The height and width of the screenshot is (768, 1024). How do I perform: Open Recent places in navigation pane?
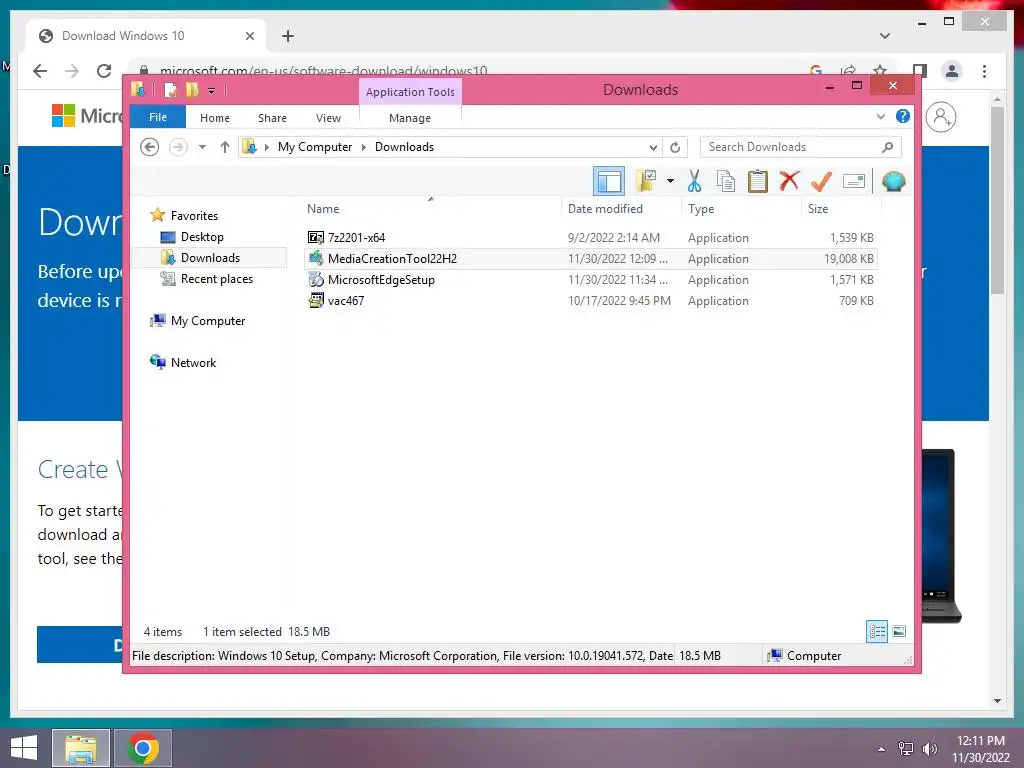pos(216,279)
